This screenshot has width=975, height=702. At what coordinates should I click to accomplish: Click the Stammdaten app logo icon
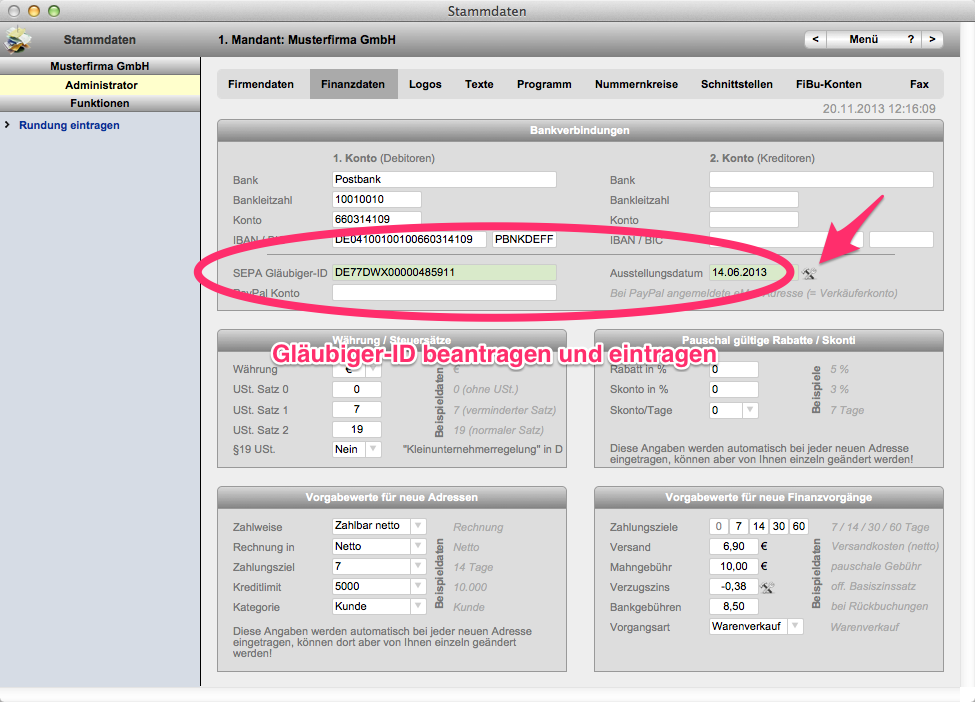click(x=18, y=40)
